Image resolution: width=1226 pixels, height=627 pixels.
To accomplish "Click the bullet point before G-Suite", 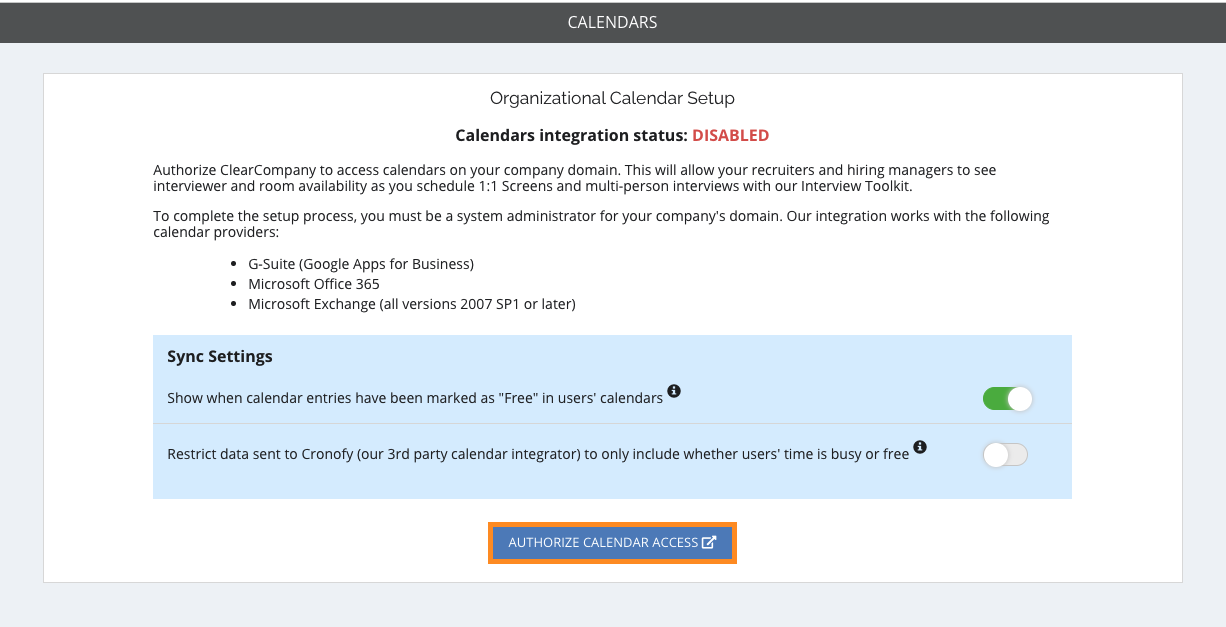I will pyautogui.click(x=235, y=264).
